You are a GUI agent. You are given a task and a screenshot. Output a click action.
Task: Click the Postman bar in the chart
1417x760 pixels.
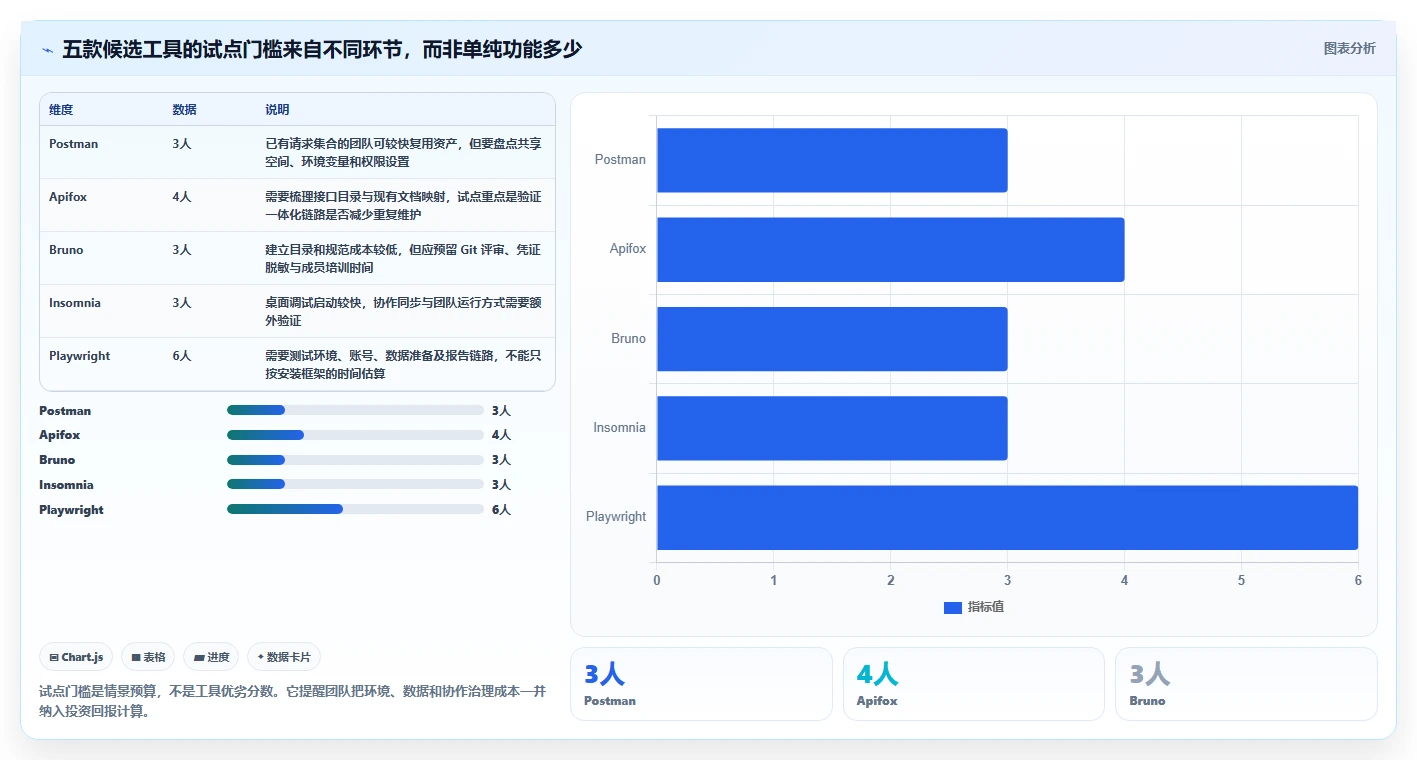[832, 160]
